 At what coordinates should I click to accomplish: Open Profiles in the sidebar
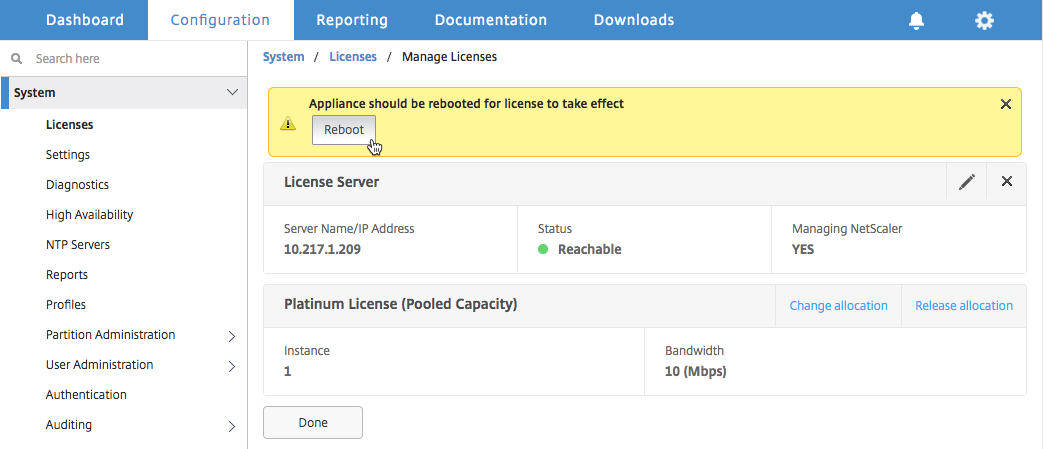click(66, 304)
